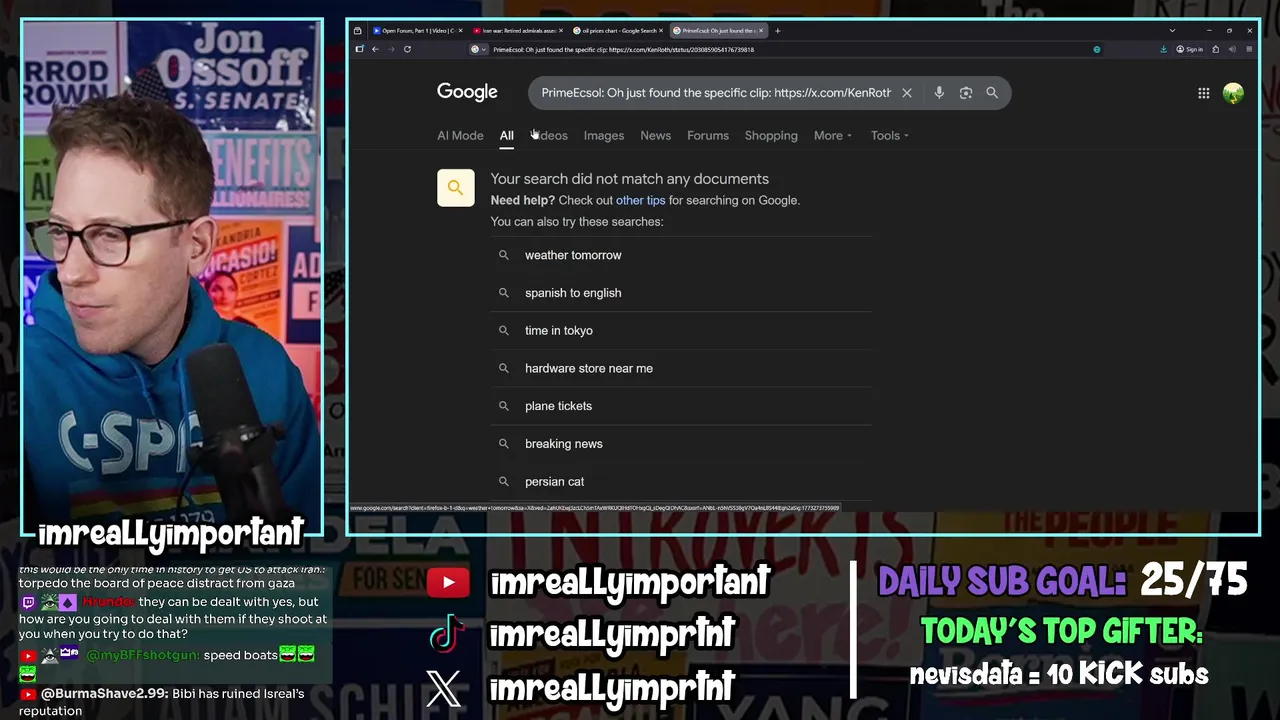1280x720 pixels.
Task: Open Google Lens image search
Action: [x=966, y=93]
